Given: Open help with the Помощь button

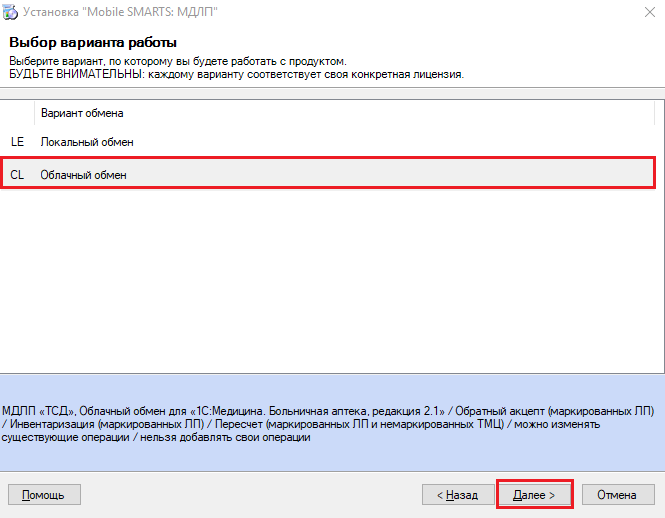Looking at the screenshot, I should coord(44,495).
